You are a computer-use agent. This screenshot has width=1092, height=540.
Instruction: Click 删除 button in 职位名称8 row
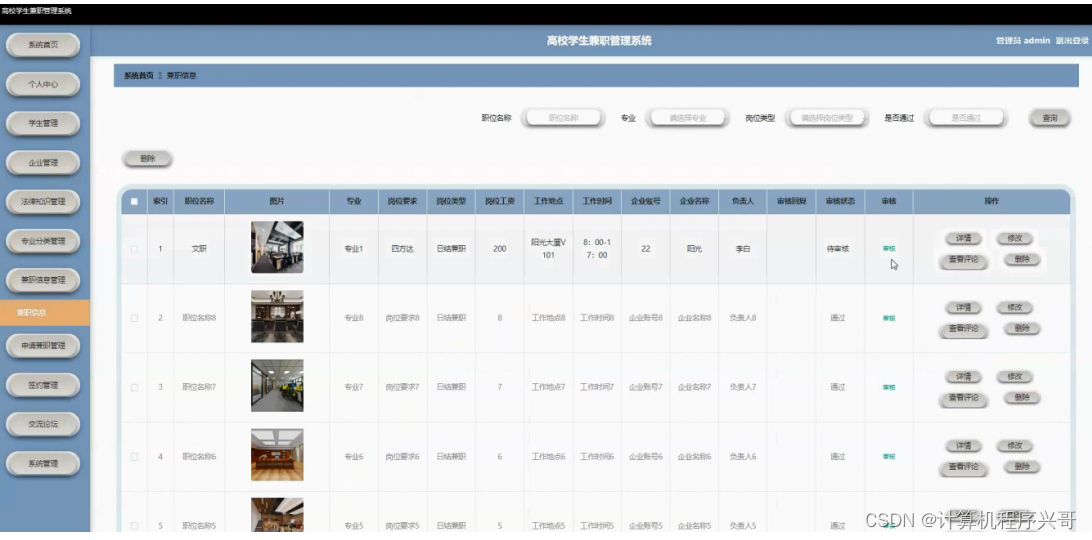(1022, 328)
